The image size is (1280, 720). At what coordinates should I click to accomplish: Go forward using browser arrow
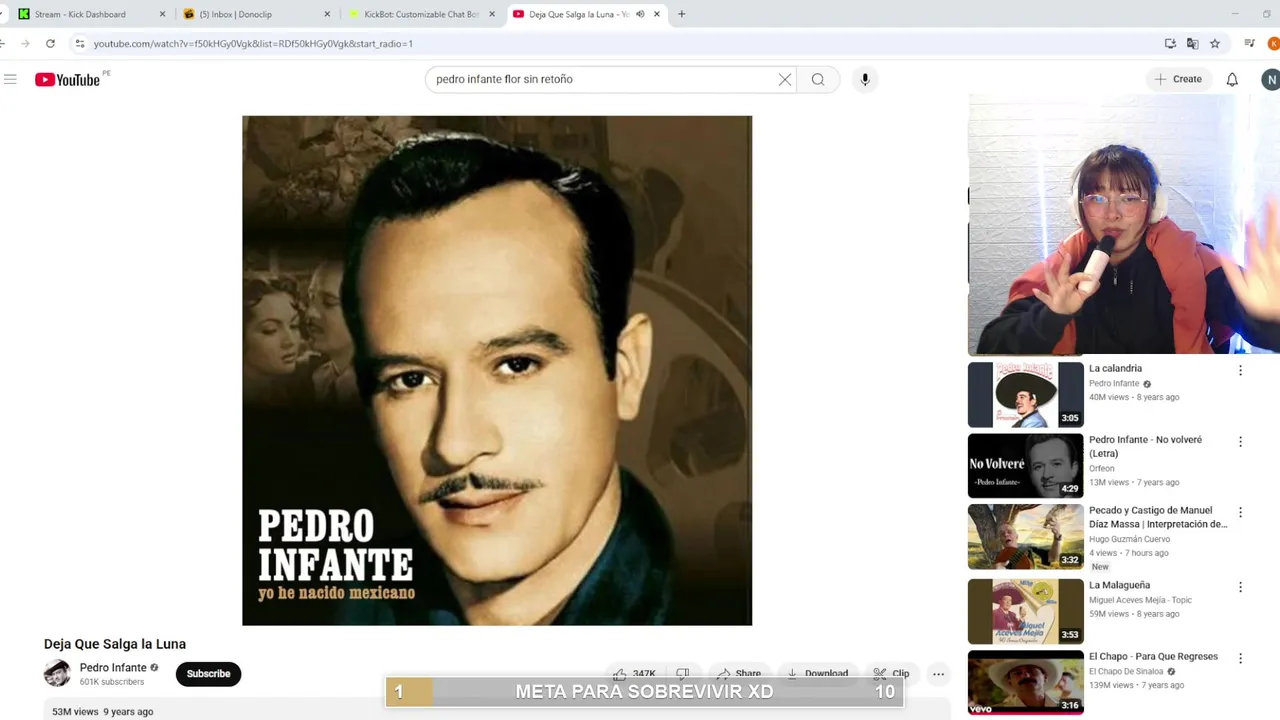25,43
